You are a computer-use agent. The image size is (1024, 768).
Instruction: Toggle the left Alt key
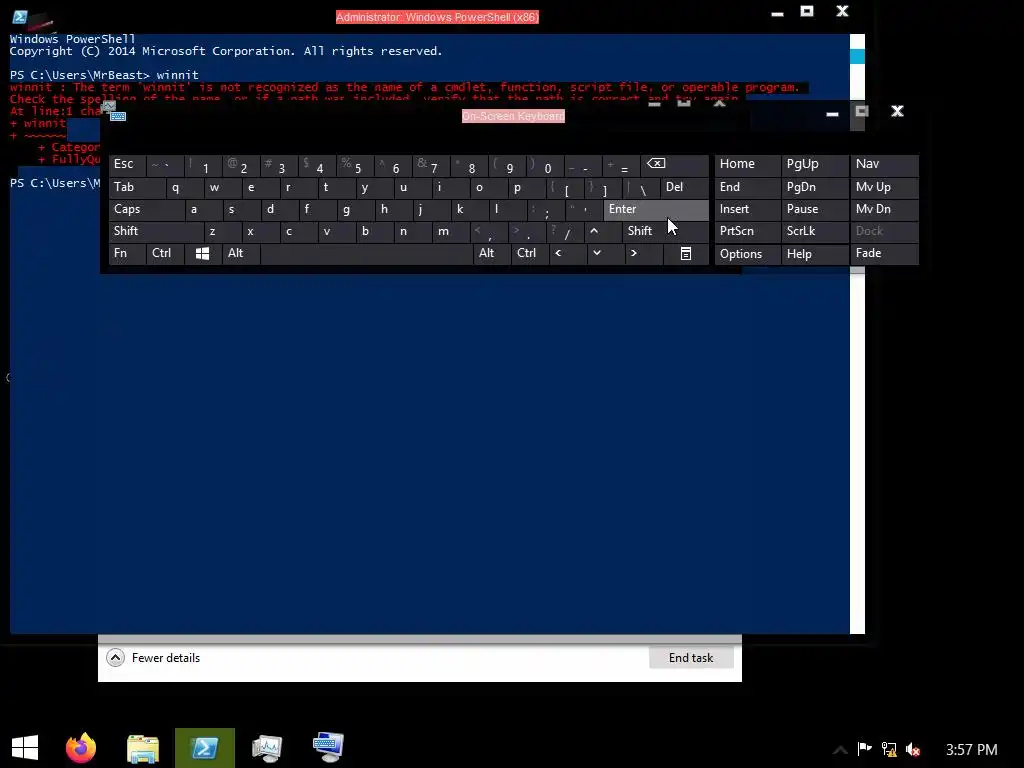tap(241, 253)
